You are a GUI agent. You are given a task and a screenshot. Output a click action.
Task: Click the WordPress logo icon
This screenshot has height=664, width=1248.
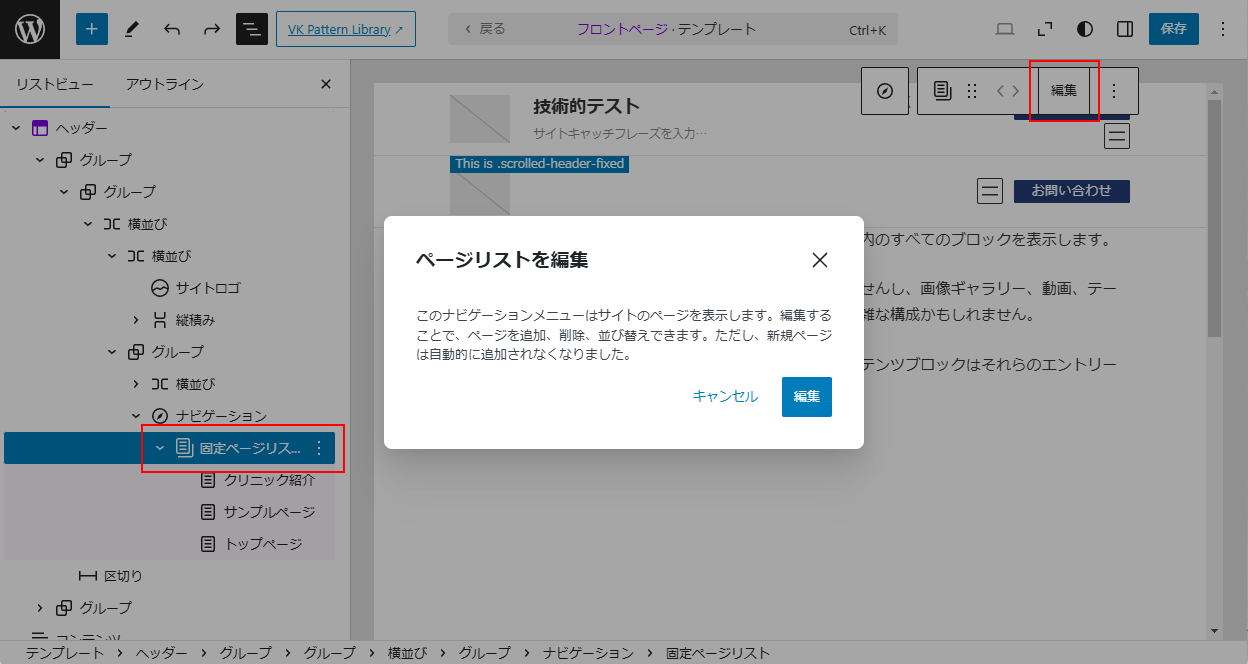[30, 29]
